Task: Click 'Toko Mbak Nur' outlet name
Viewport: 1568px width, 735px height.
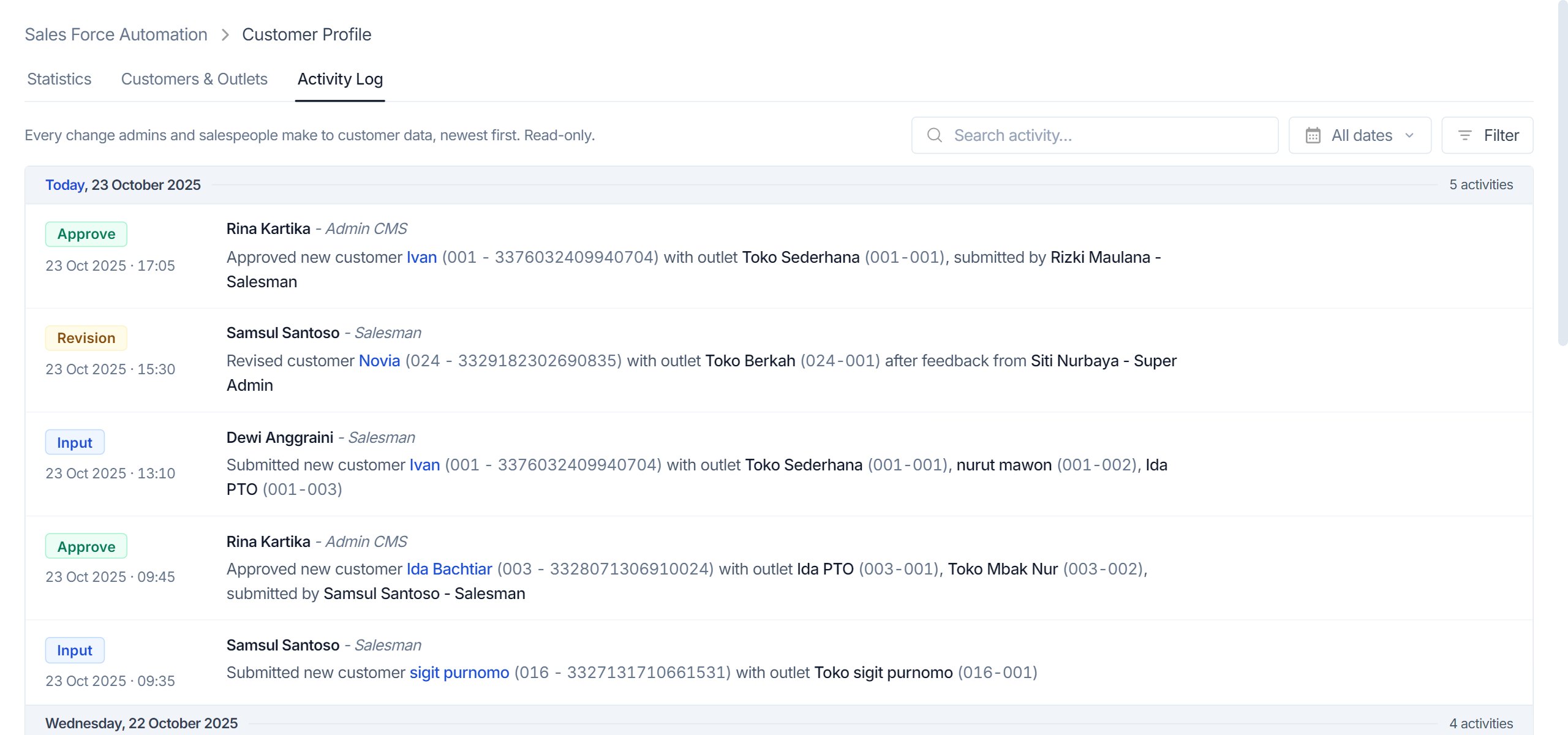Action: [x=1003, y=569]
